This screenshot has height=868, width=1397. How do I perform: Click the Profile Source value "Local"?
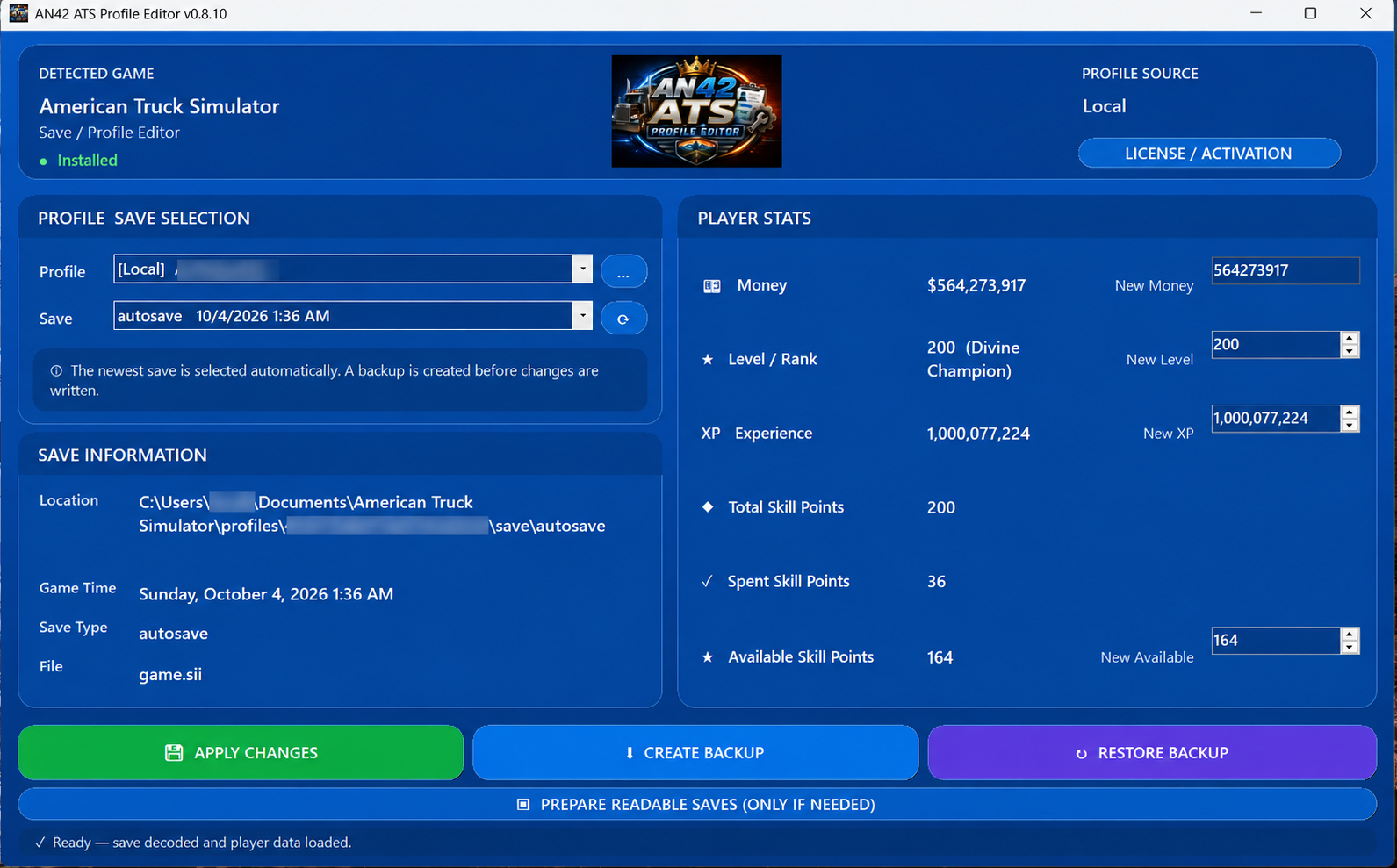point(1104,106)
